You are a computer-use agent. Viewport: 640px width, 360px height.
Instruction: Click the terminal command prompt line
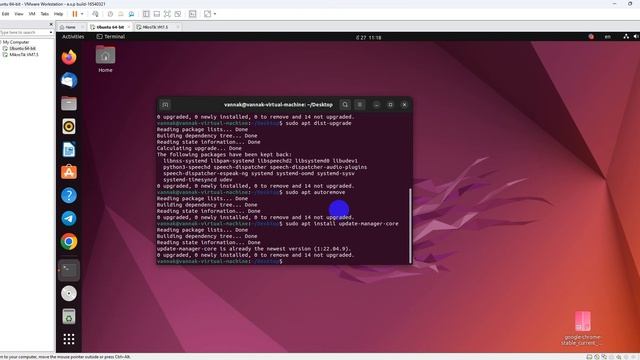(x=220, y=261)
